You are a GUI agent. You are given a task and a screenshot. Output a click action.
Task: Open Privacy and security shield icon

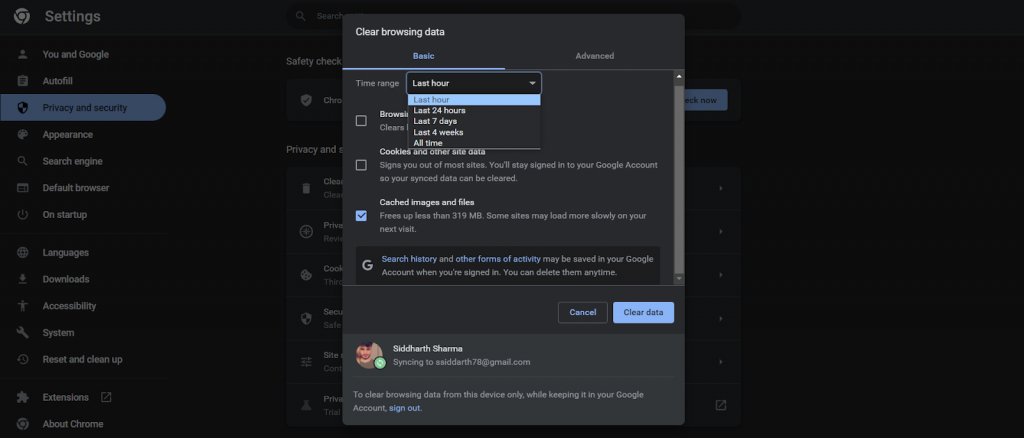click(22, 108)
